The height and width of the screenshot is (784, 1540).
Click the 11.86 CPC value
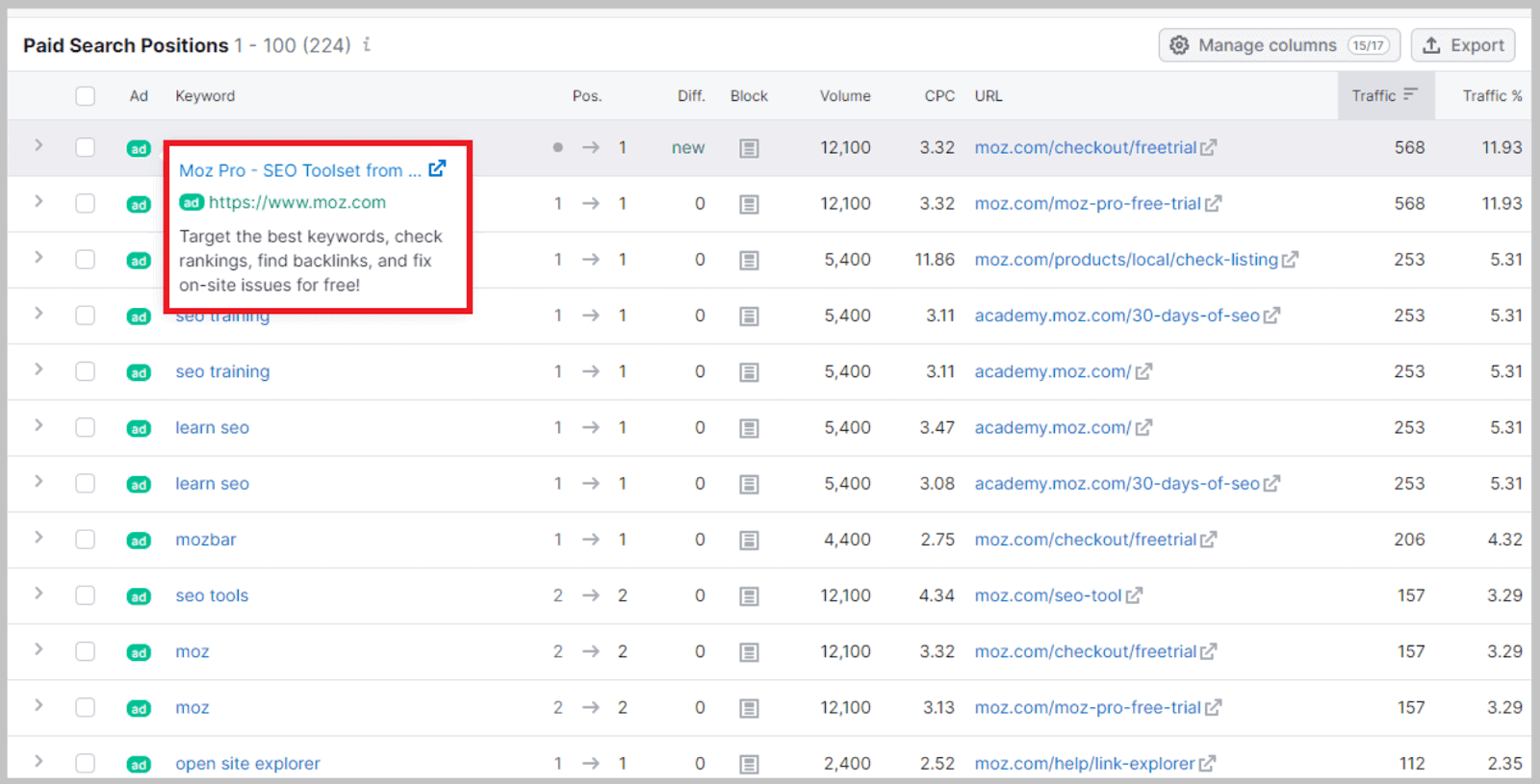tap(935, 260)
